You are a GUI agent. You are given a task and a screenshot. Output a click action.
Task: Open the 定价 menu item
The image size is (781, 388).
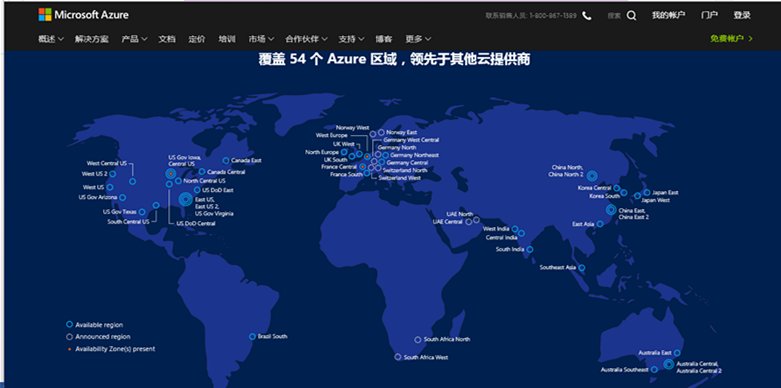197,39
